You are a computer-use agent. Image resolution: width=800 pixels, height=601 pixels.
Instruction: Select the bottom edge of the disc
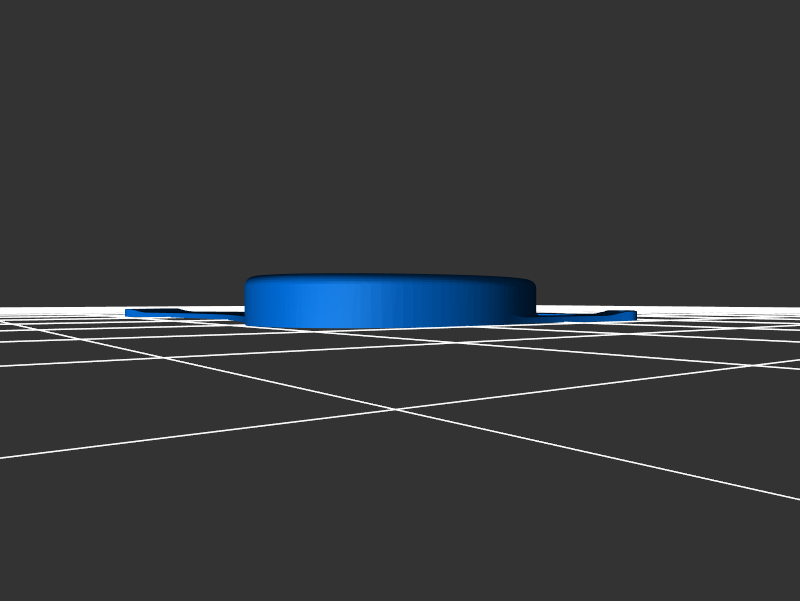click(x=390, y=327)
